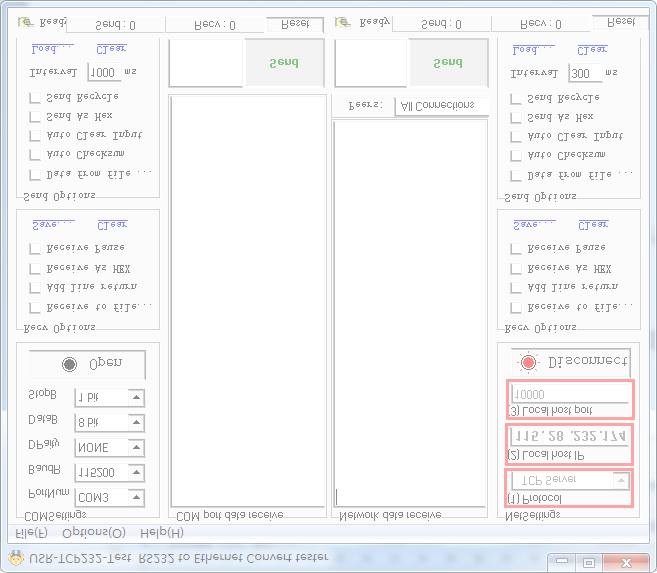The image size is (657, 573).
Task: Tick Auto Checksum in COM Send Options
Action: (35, 155)
